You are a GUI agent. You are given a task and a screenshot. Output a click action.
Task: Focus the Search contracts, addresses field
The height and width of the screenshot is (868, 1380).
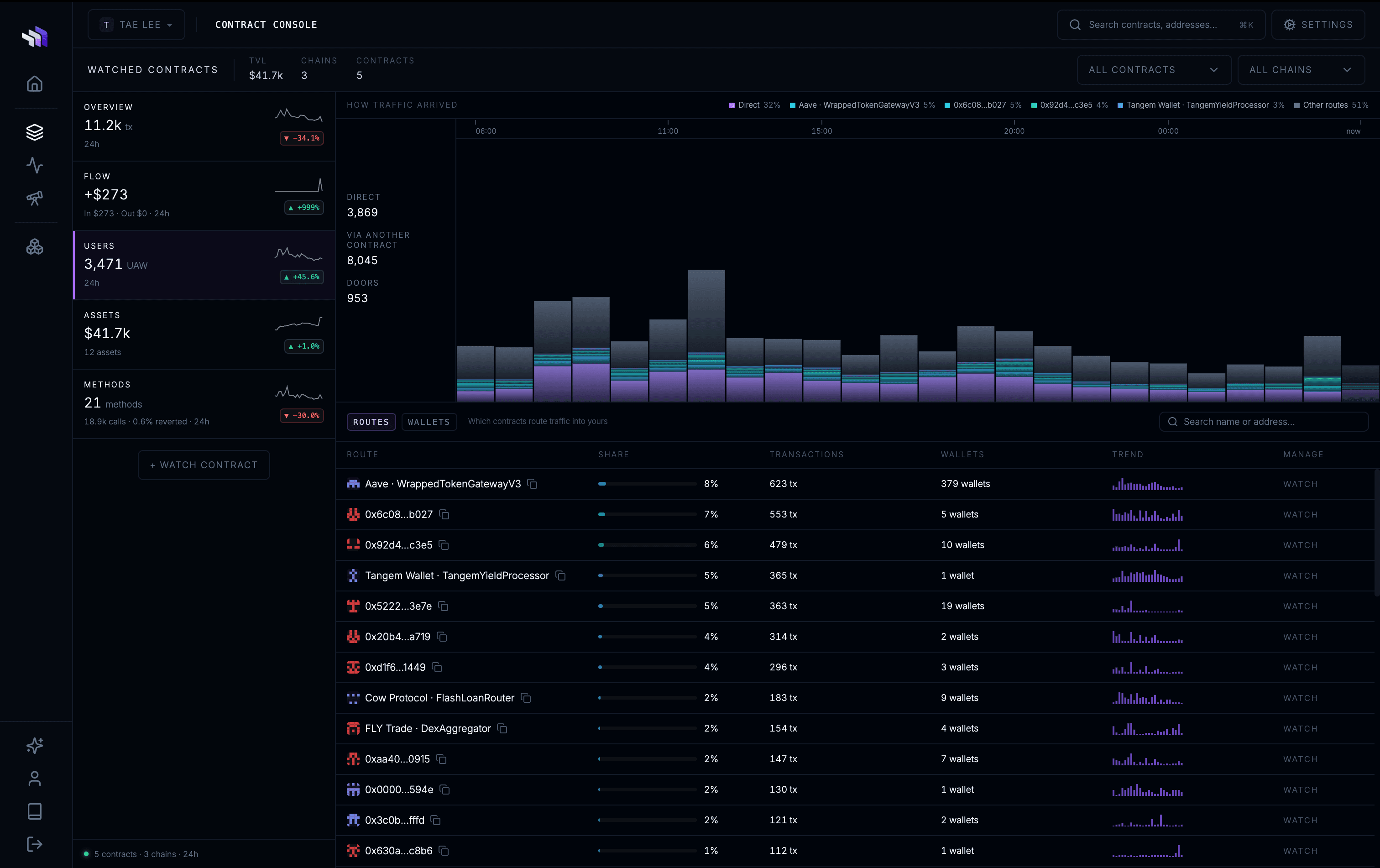1161,25
